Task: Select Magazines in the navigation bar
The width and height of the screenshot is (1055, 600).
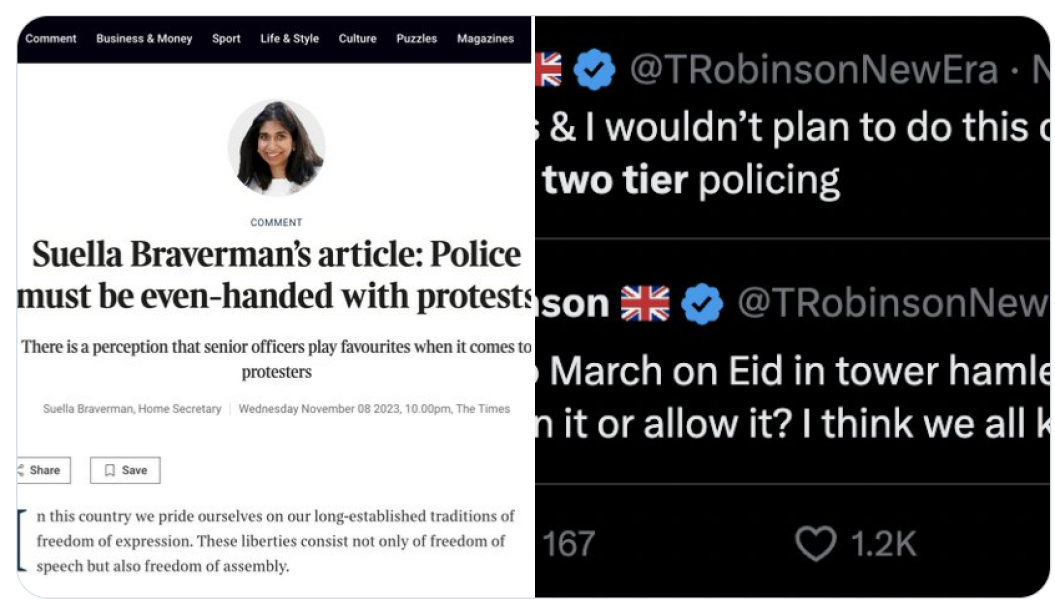Action: point(485,39)
